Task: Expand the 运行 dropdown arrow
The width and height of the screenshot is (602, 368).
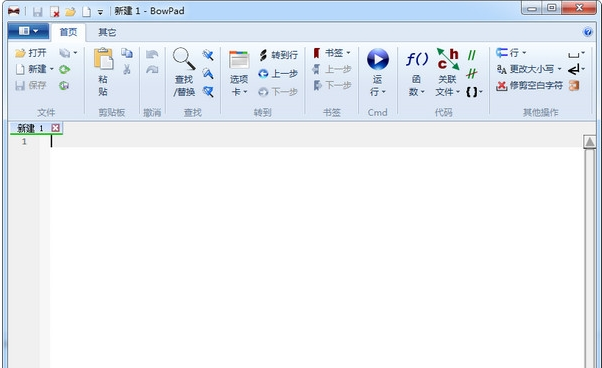Action: tap(384, 92)
